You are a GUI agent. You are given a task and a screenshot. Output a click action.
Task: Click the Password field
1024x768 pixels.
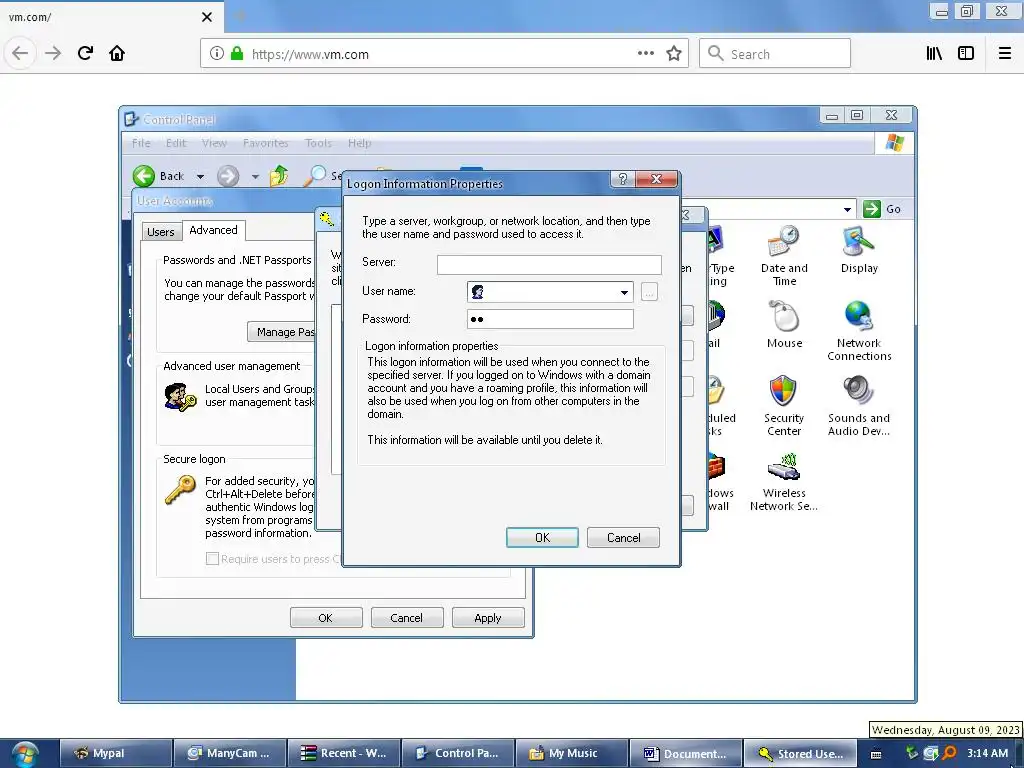[551, 319]
